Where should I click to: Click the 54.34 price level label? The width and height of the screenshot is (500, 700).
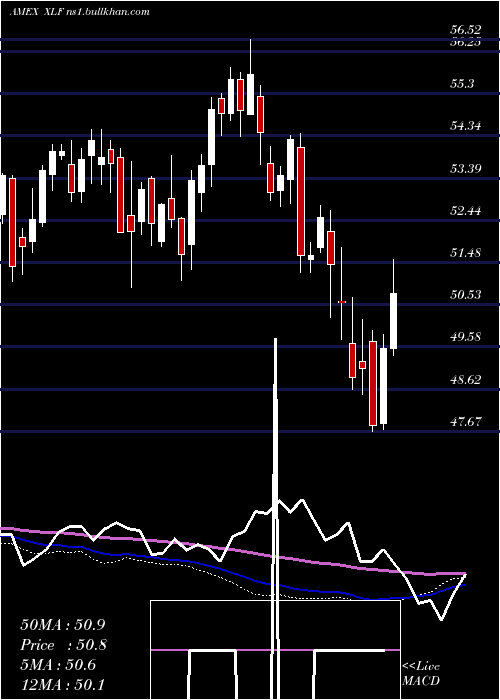(466, 126)
